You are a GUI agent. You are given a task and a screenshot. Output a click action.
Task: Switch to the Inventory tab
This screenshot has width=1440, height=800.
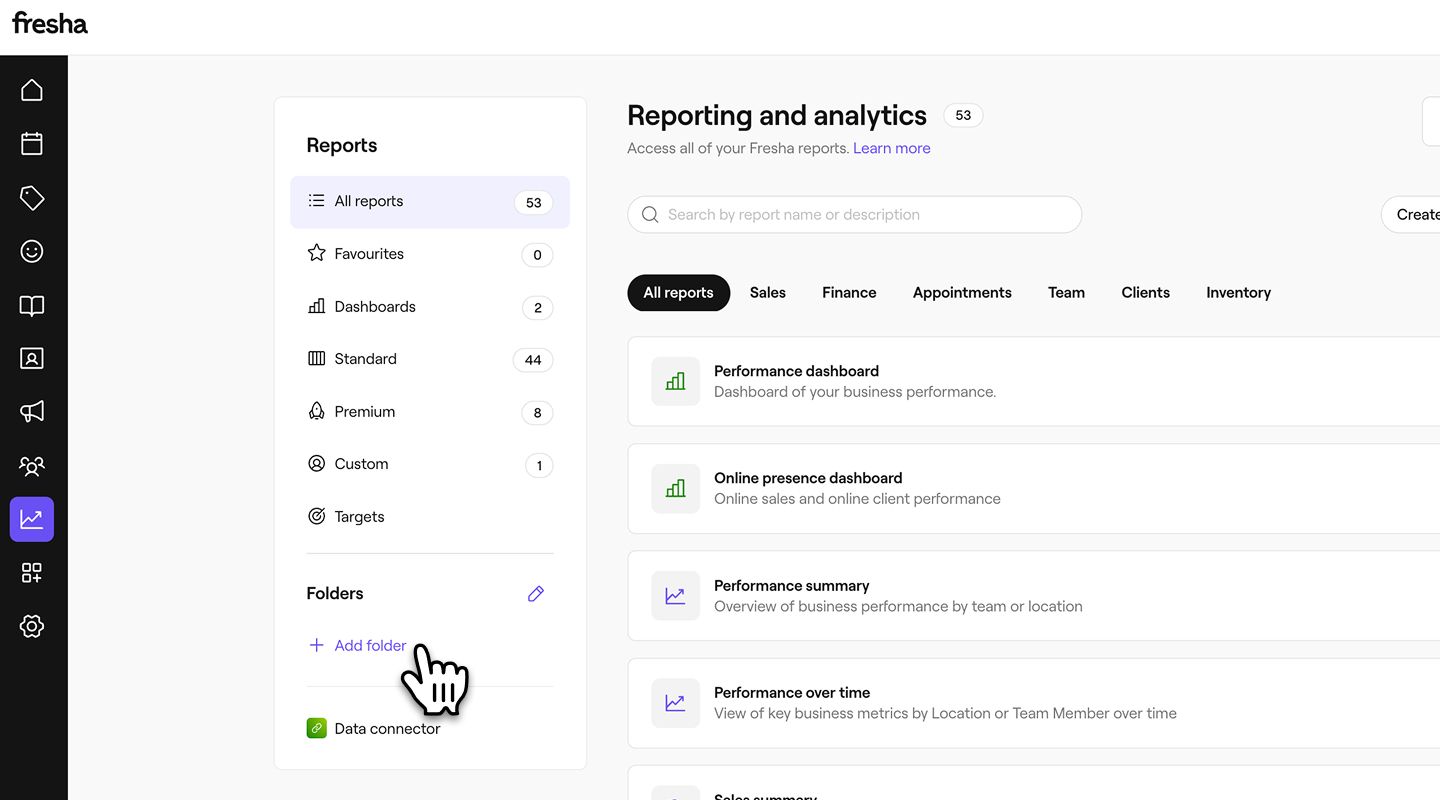[1238, 293]
